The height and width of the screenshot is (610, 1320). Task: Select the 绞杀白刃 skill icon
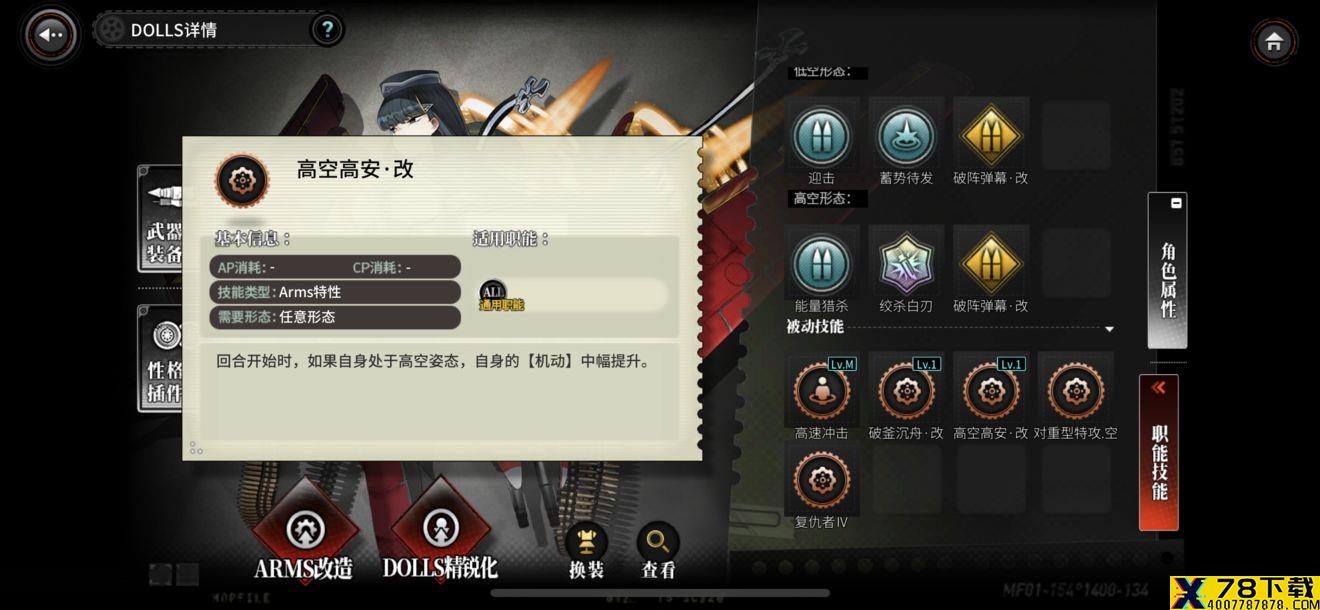point(906,264)
